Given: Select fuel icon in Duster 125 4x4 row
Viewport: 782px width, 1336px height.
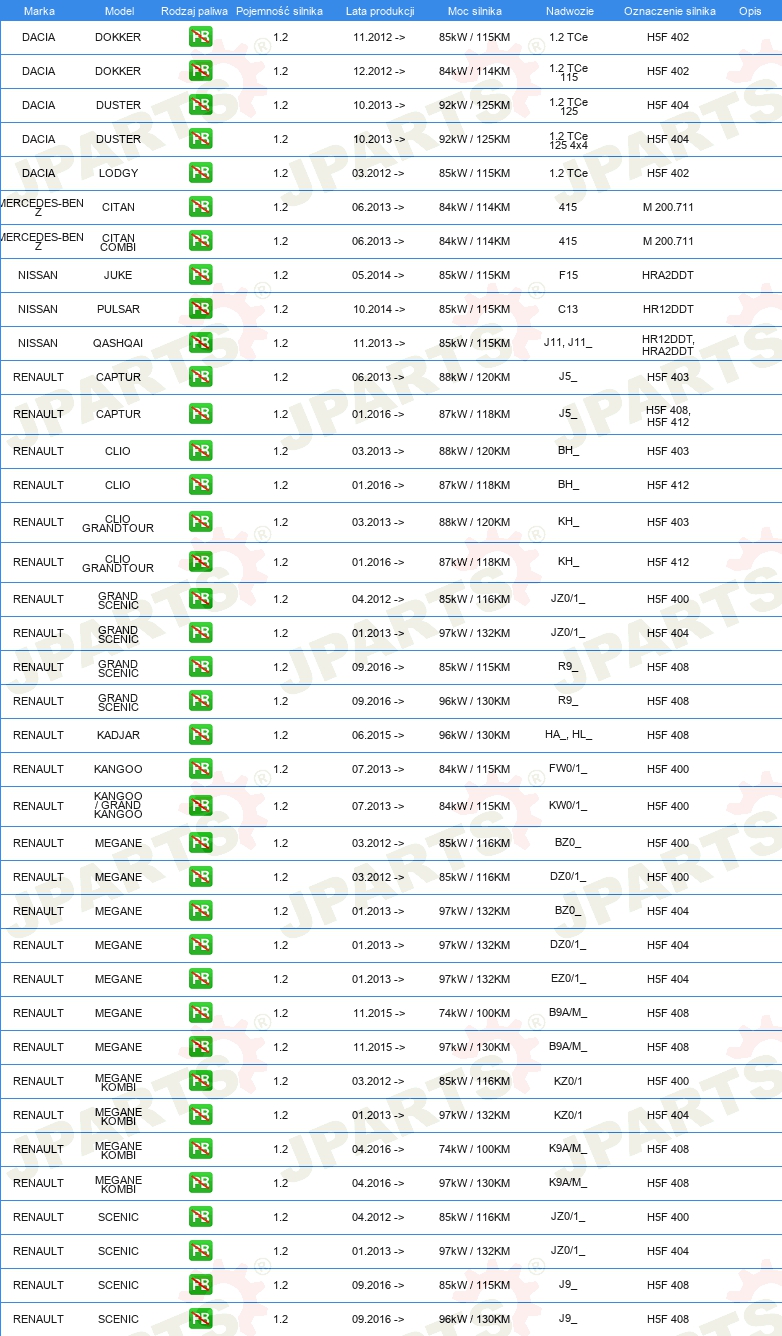Looking at the screenshot, I should click(x=200, y=139).
